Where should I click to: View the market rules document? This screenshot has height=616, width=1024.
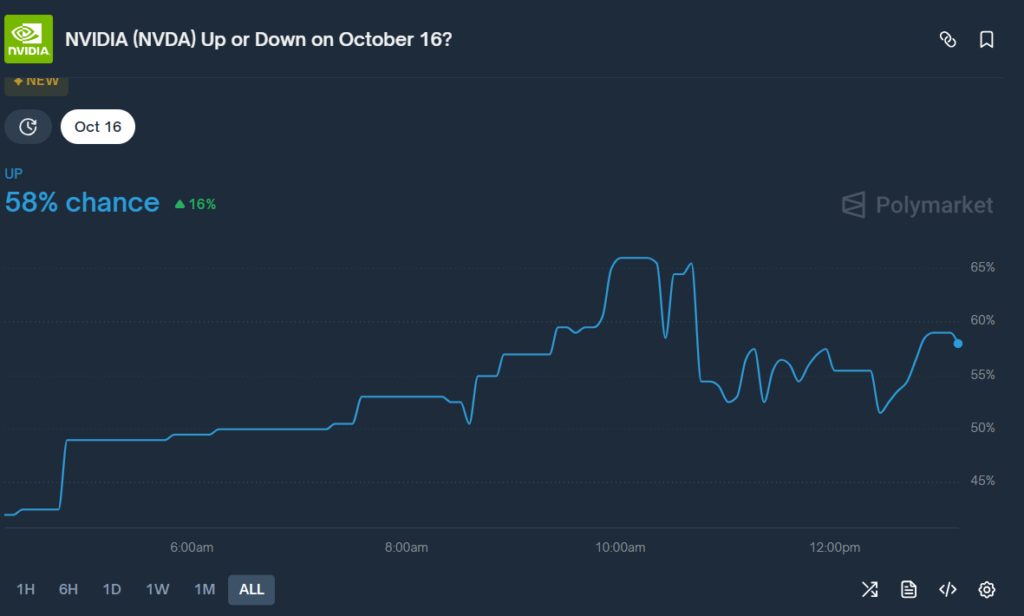[909, 590]
